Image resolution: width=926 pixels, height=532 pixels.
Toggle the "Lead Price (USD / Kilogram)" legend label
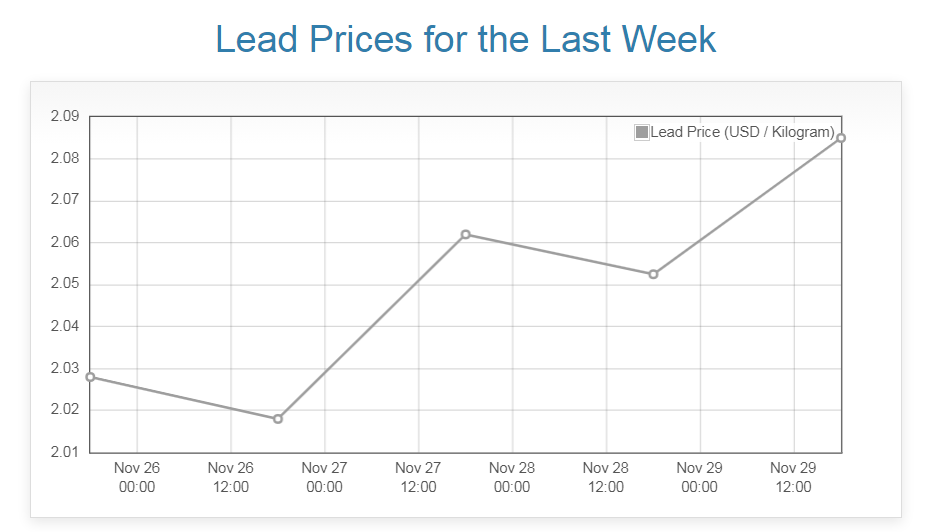pos(742,132)
